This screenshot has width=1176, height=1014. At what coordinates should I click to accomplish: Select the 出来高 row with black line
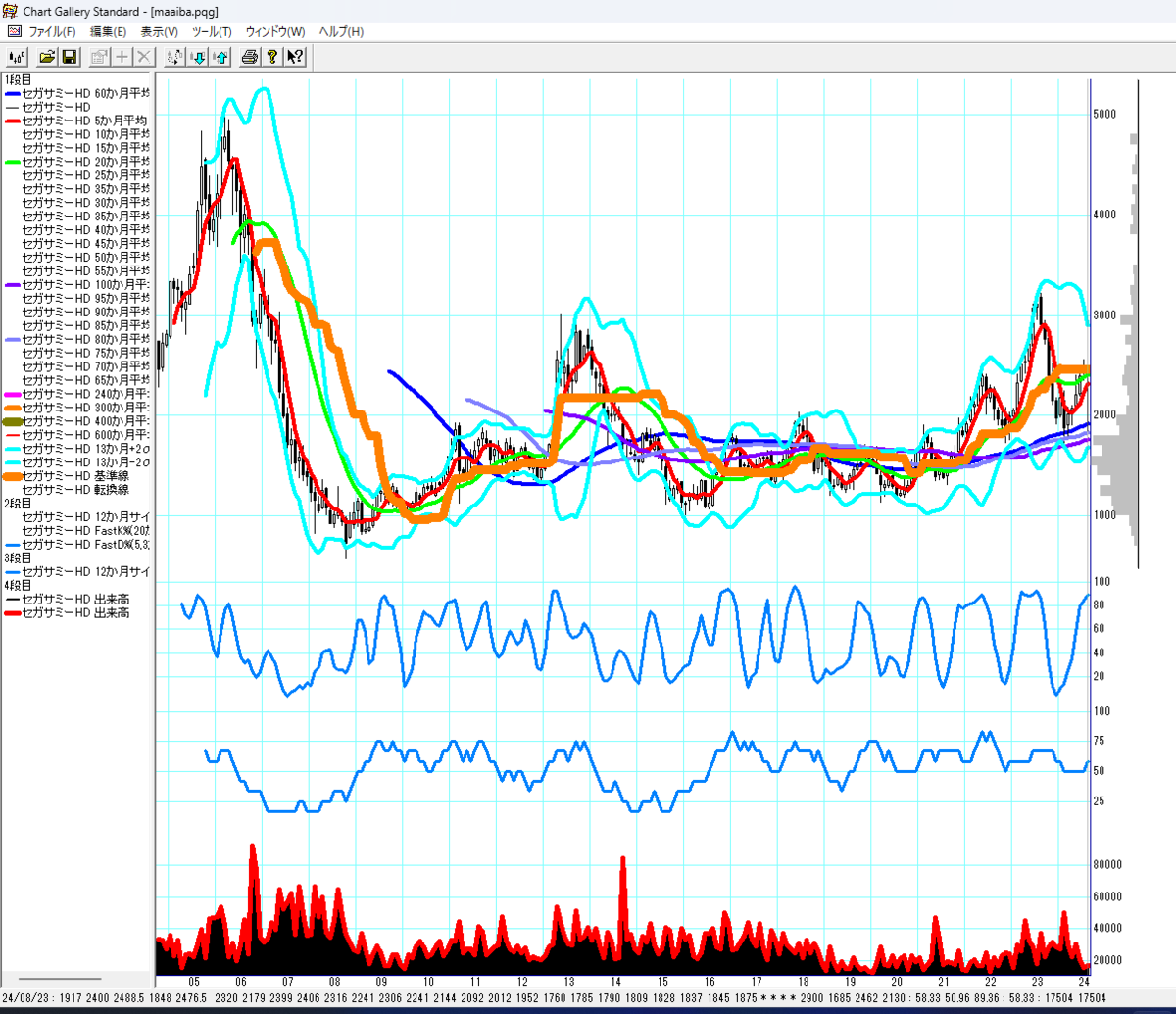coord(67,599)
